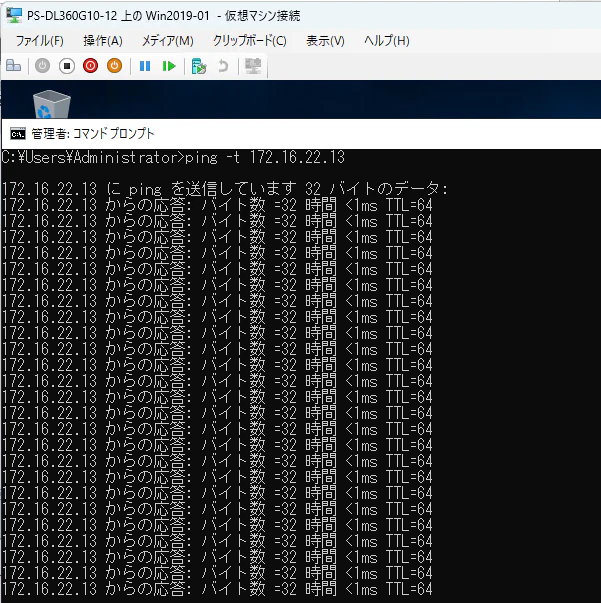Click the PS-DL360G10-12 window title text
This screenshot has height=603, width=601.
[163, 16]
